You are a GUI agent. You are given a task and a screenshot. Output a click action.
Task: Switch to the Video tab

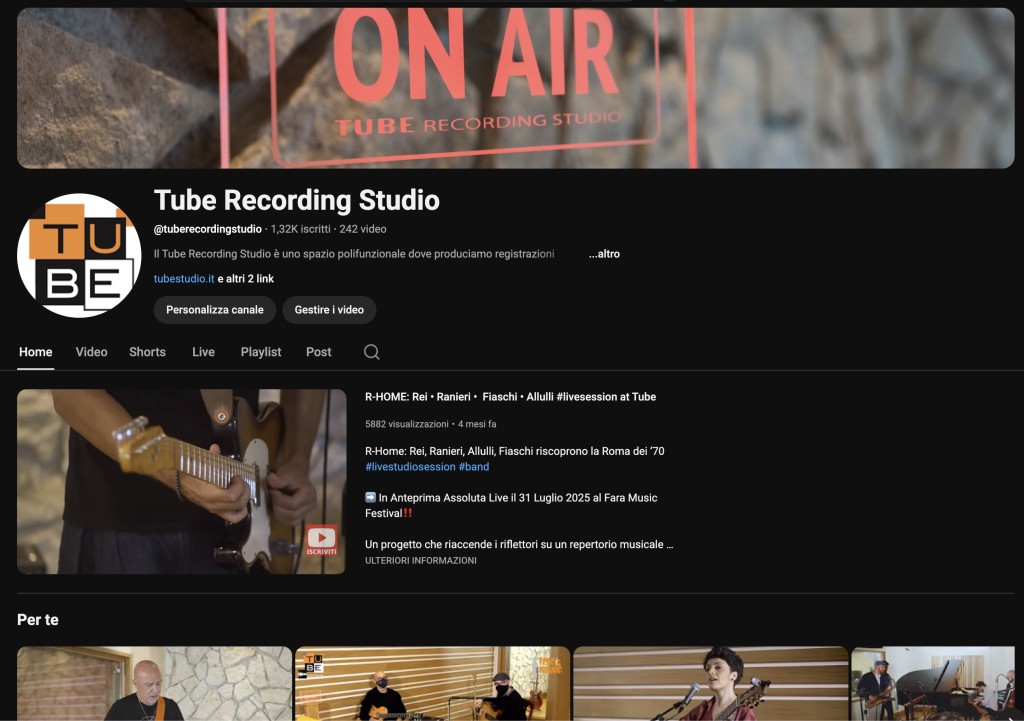click(x=91, y=352)
